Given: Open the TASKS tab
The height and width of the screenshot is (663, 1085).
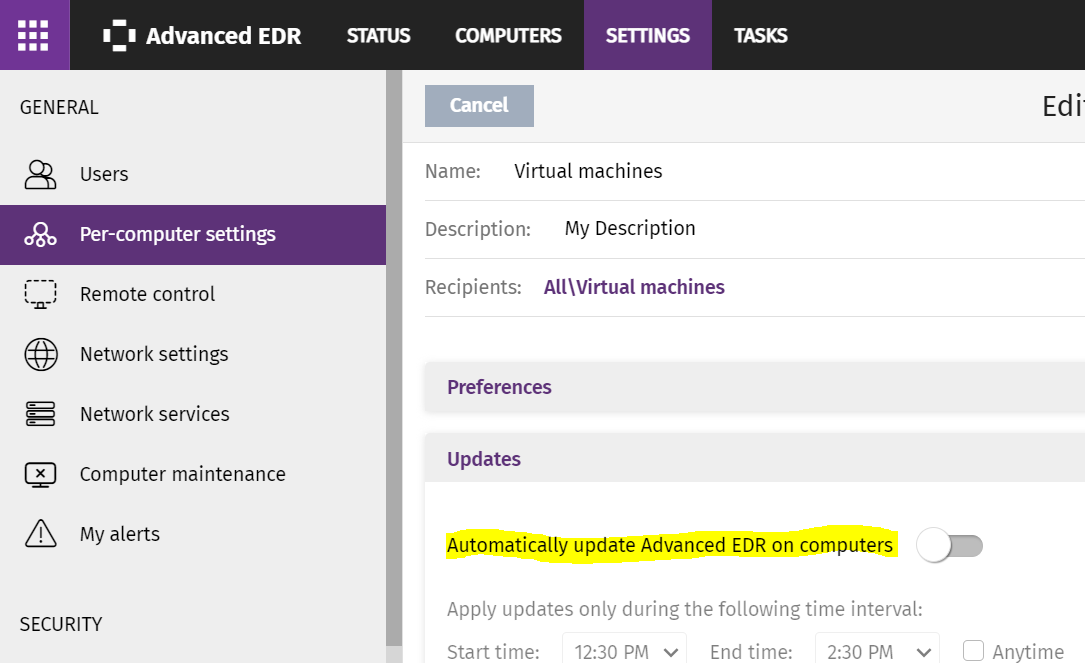Looking at the screenshot, I should pyautogui.click(x=760, y=35).
